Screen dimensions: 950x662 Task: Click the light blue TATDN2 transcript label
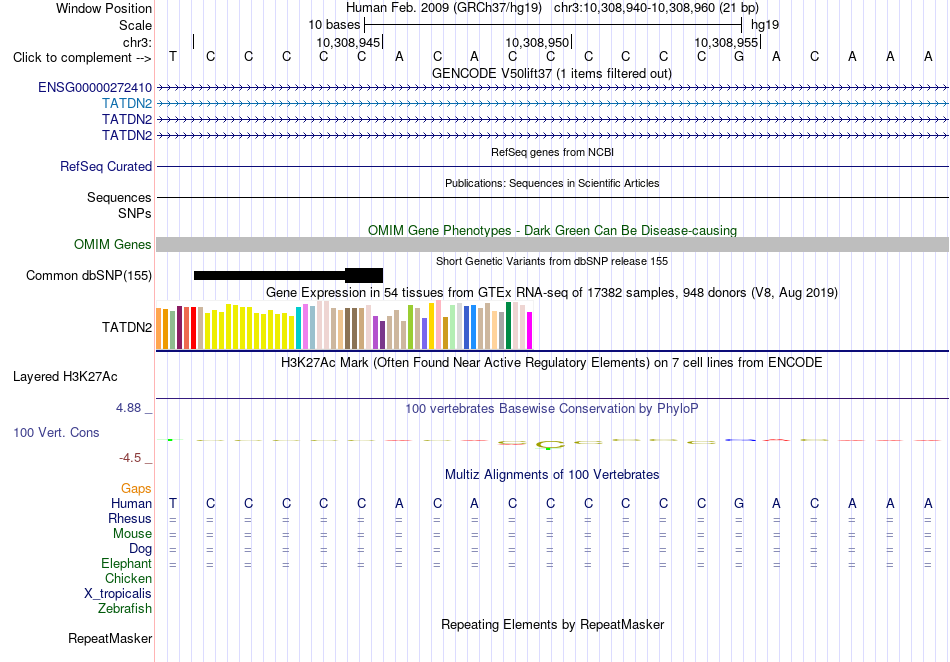(127, 104)
